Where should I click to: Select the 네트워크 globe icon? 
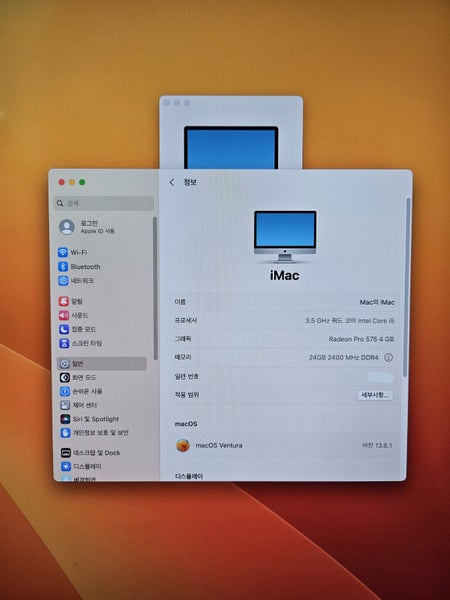(63, 280)
